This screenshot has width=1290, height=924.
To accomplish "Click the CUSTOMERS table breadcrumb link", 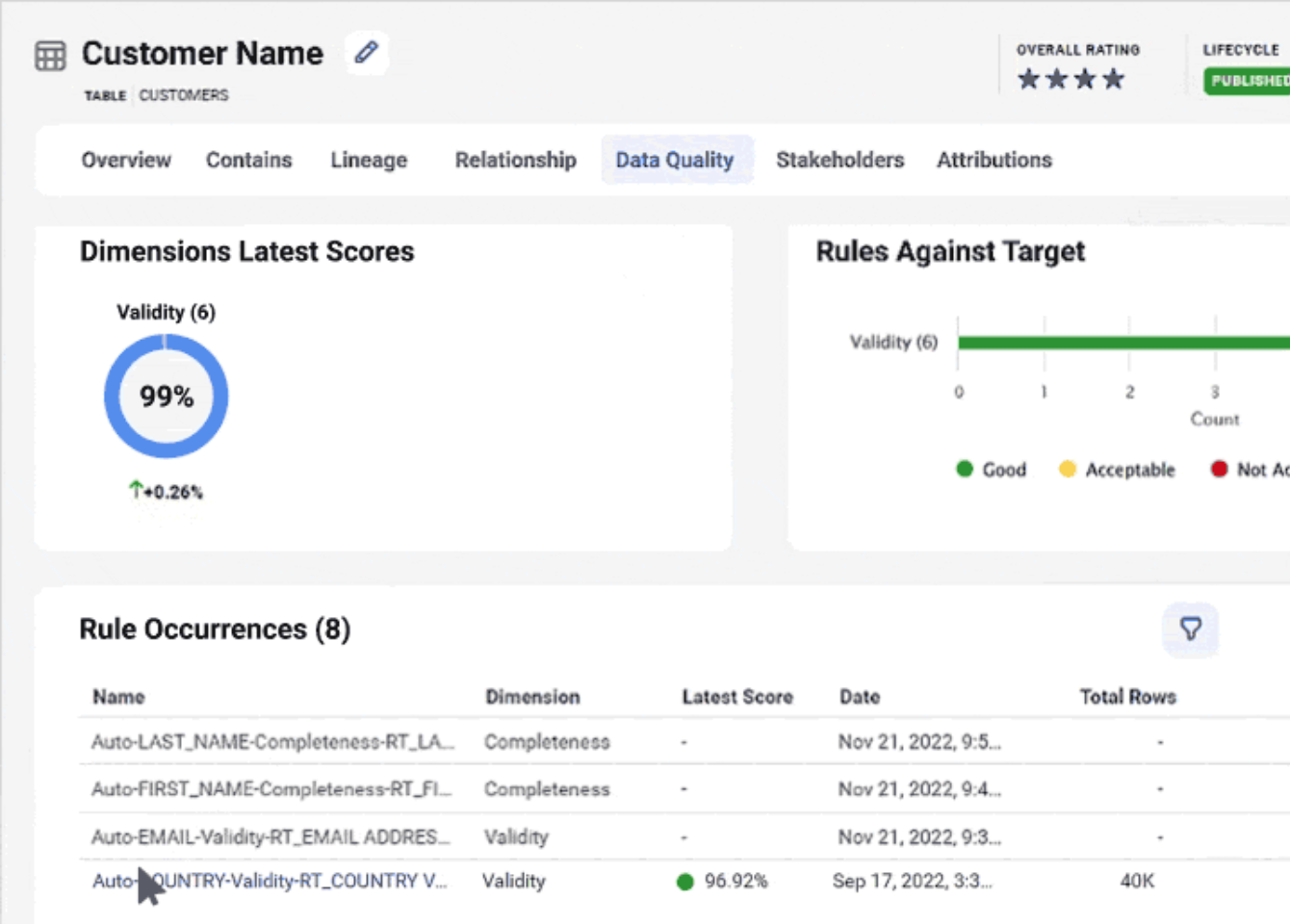I will point(184,95).
